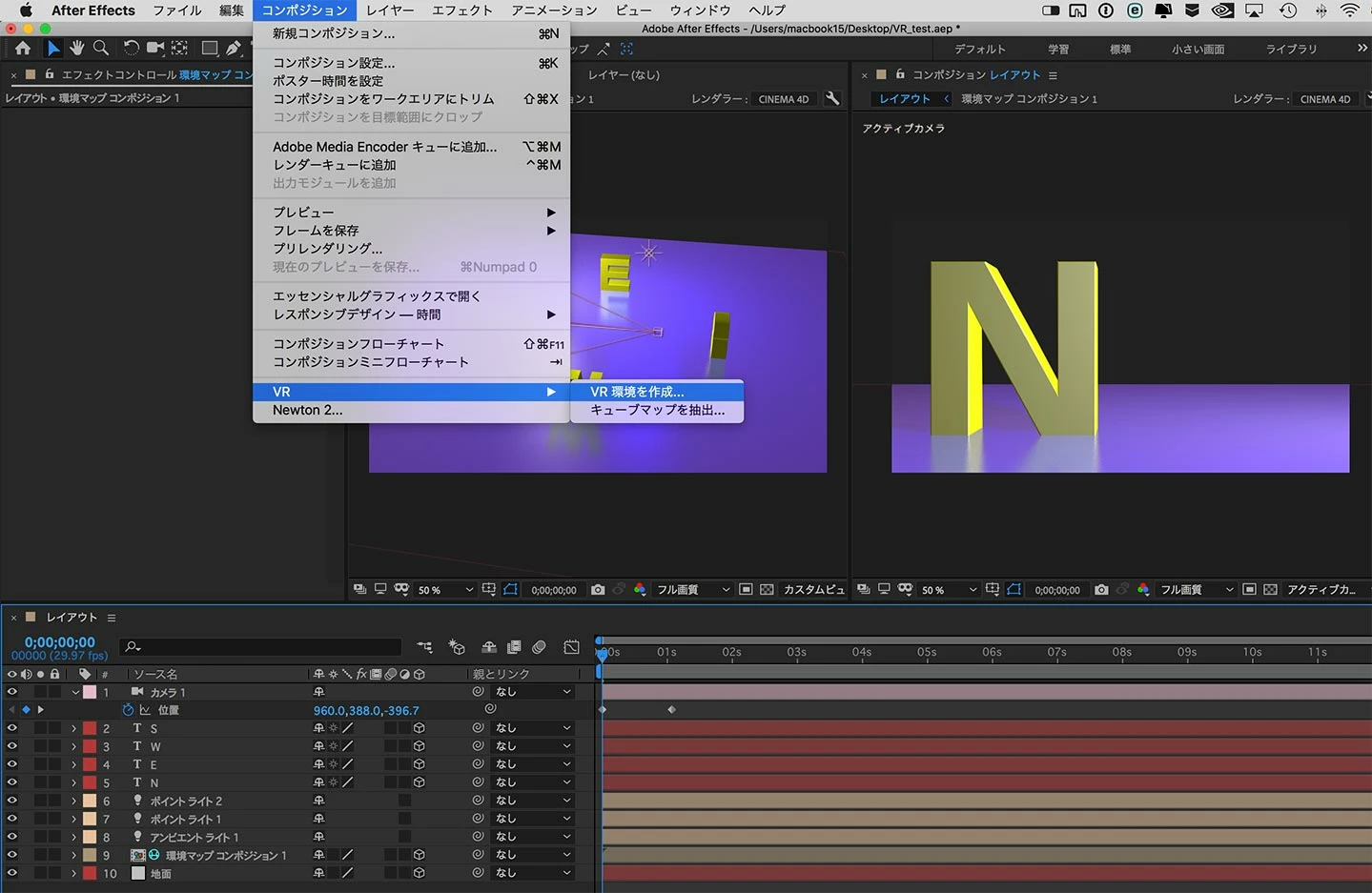1372x893 pixels.
Task: Open the Graph Editor
Action: point(571,647)
